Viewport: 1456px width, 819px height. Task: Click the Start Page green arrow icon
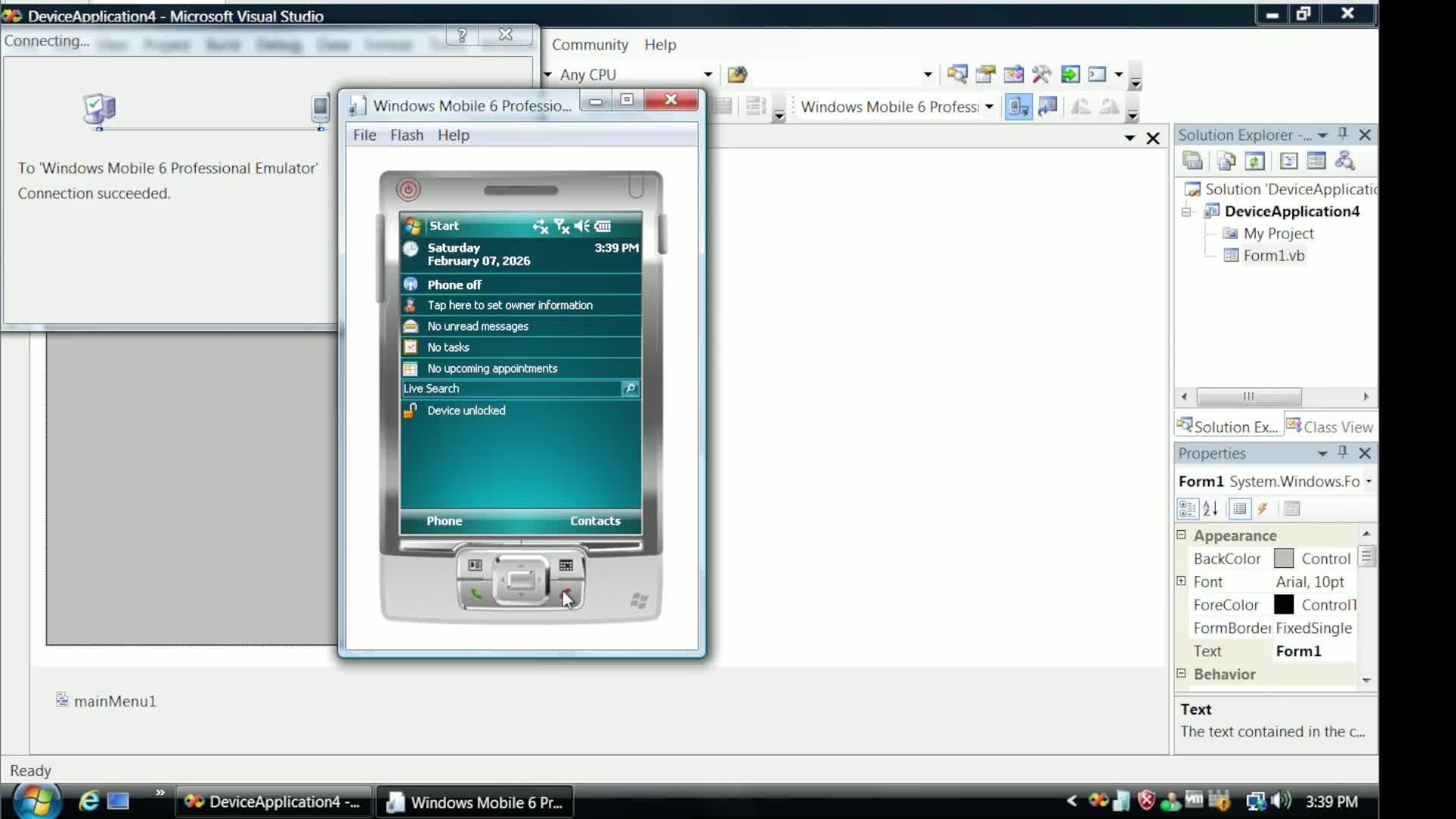(1069, 74)
